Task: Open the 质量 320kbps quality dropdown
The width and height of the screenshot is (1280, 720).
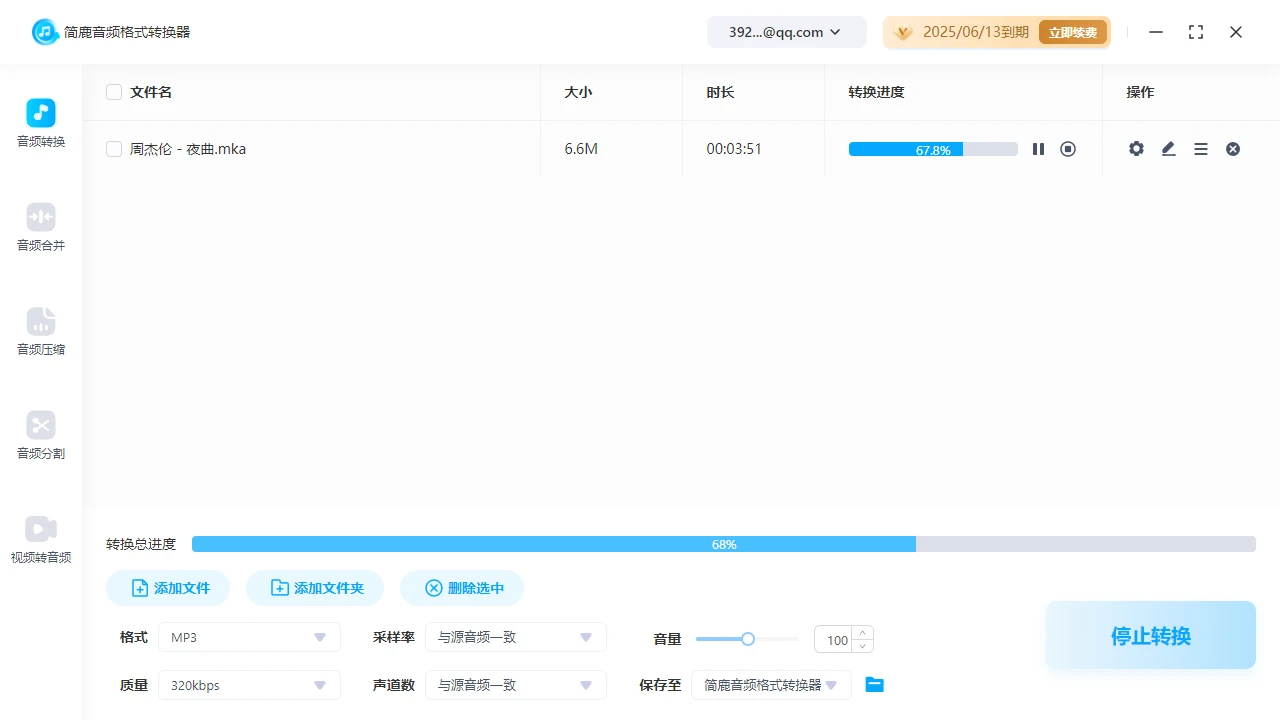Action: pos(249,685)
